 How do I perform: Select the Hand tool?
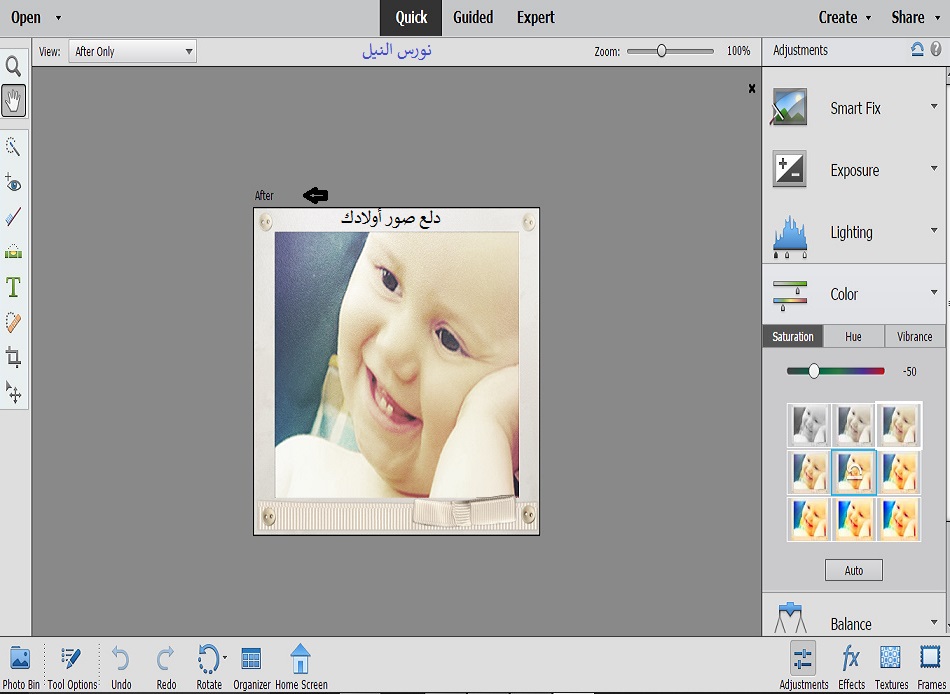pyautogui.click(x=14, y=100)
